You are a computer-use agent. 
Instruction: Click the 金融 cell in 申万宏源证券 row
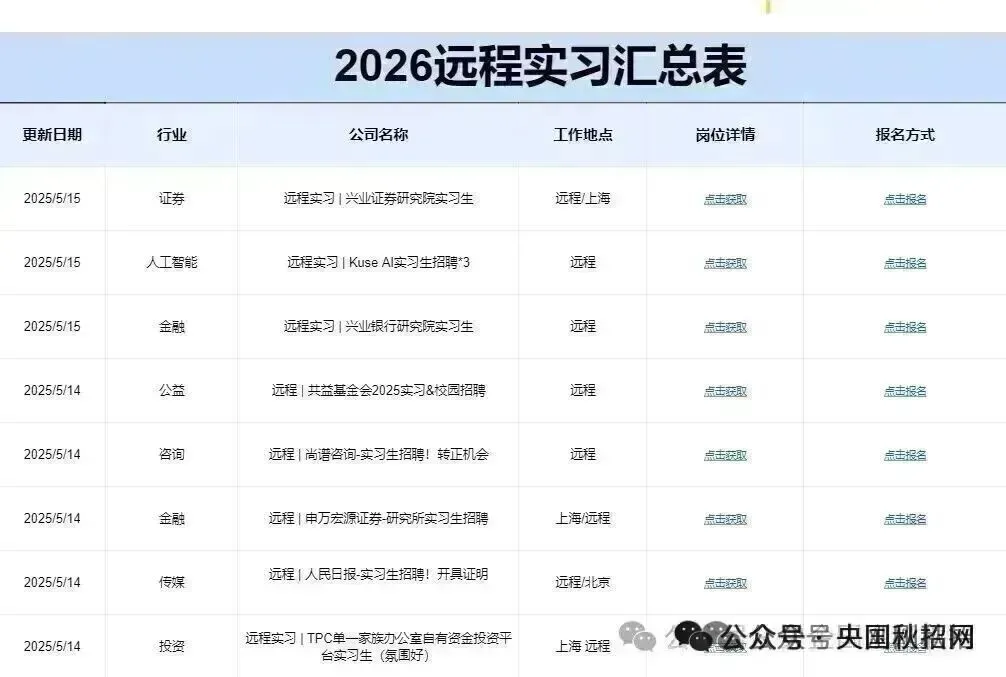(171, 518)
